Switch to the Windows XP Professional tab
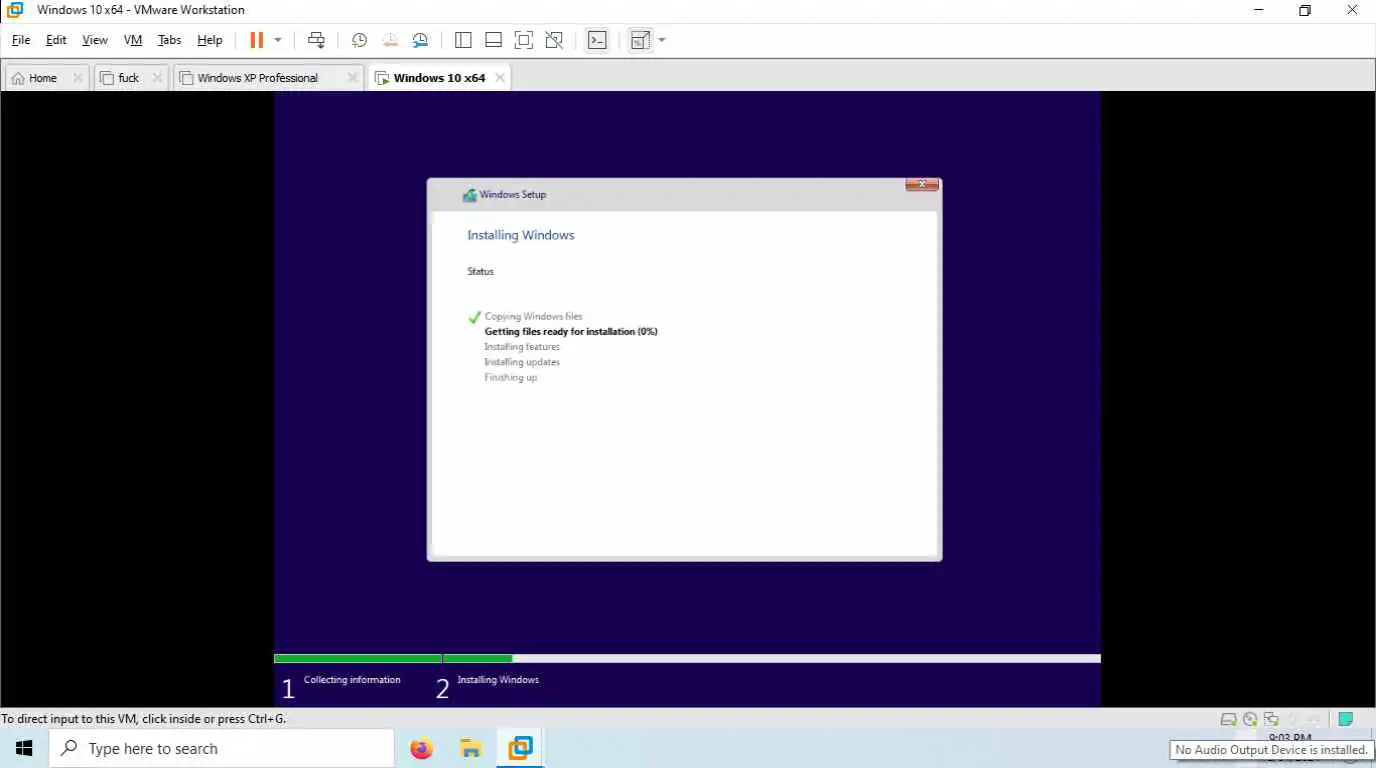Image resolution: width=1376 pixels, height=768 pixels. 257,78
